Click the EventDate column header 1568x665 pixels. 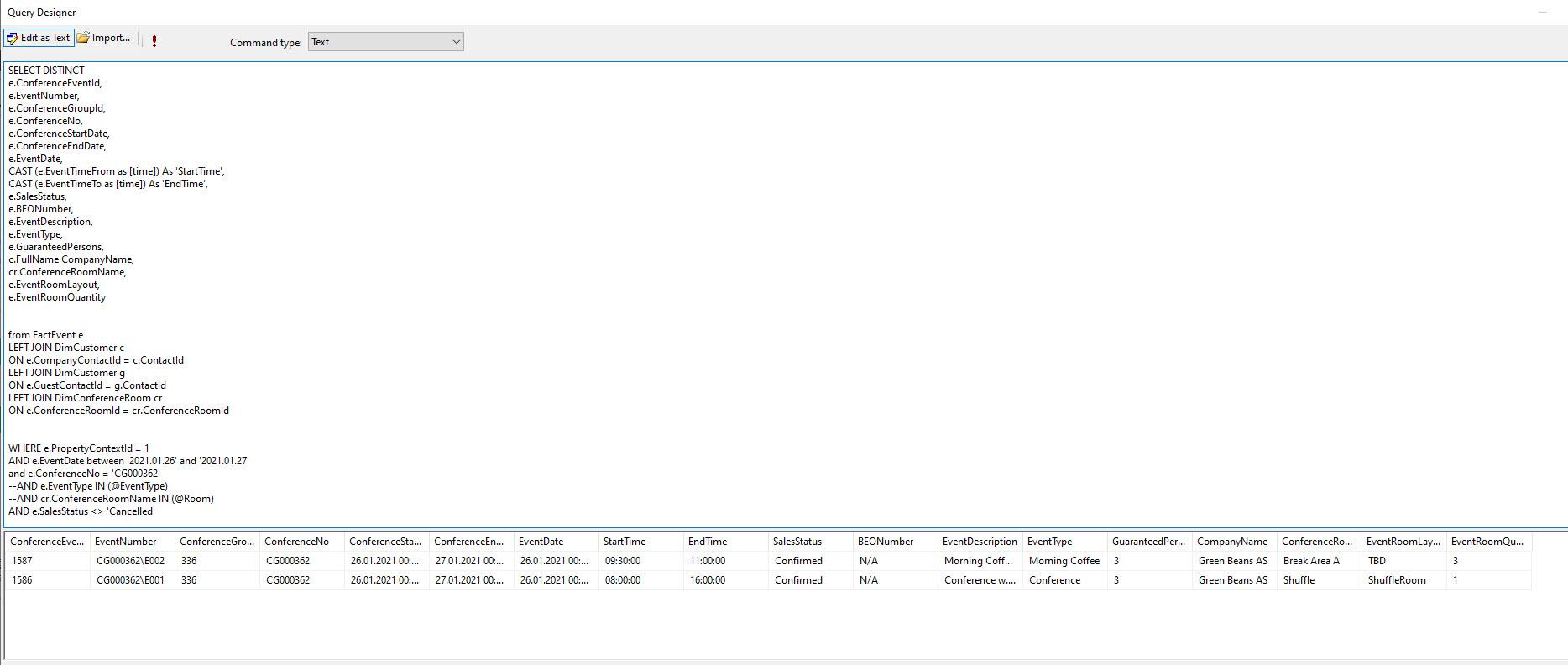[557, 542]
